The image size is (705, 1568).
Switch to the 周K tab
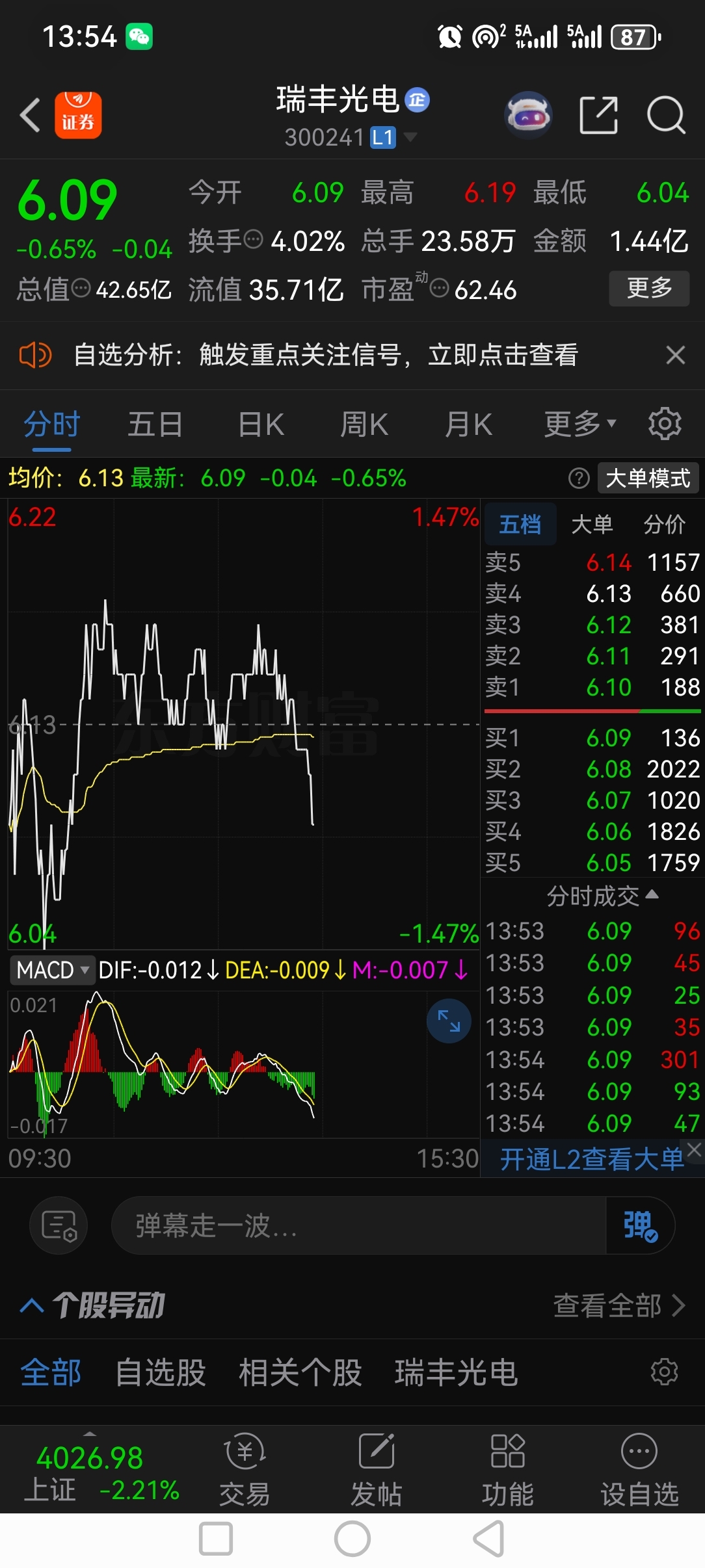pos(364,424)
